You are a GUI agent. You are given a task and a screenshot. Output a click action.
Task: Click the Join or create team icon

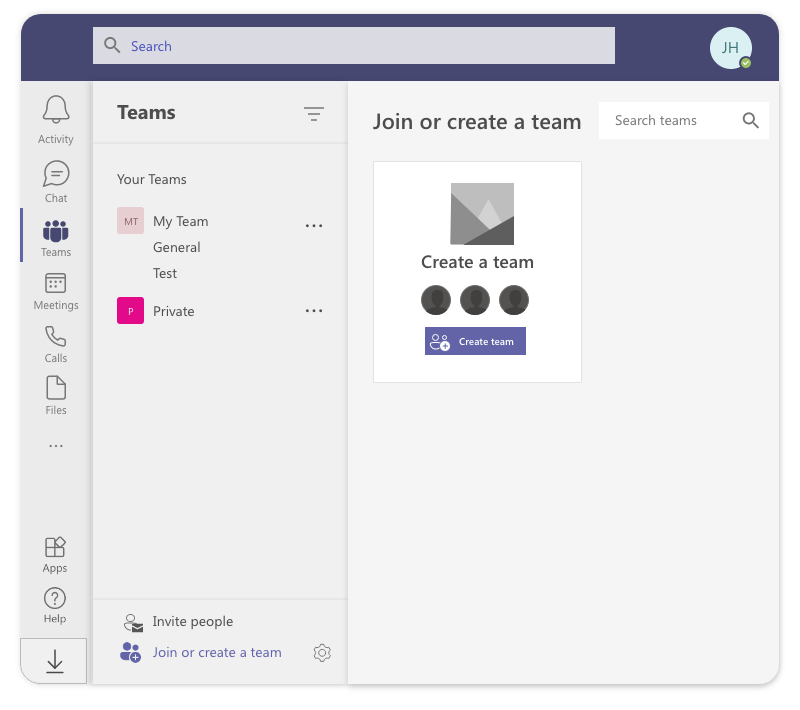pyautogui.click(x=131, y=652)
